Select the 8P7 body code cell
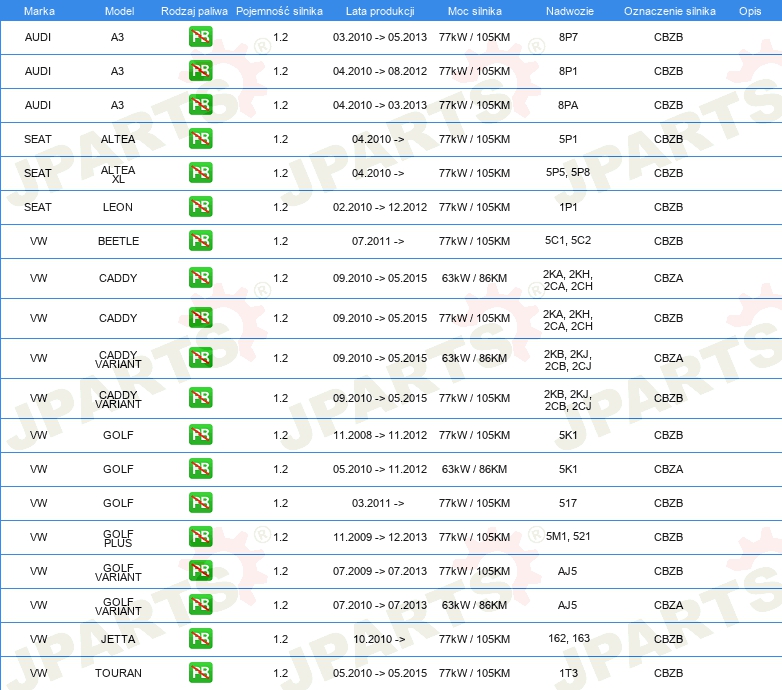782x690 pixels. 568,37
